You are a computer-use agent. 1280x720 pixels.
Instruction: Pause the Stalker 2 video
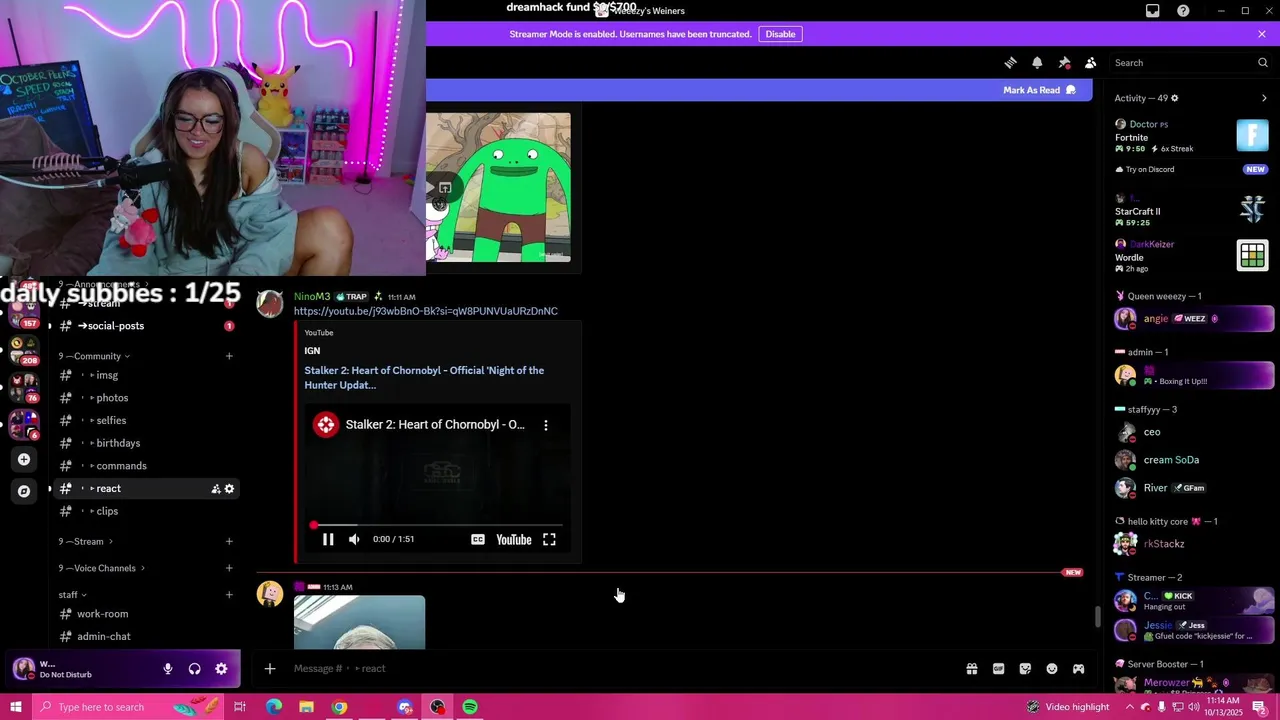(328, 540)
